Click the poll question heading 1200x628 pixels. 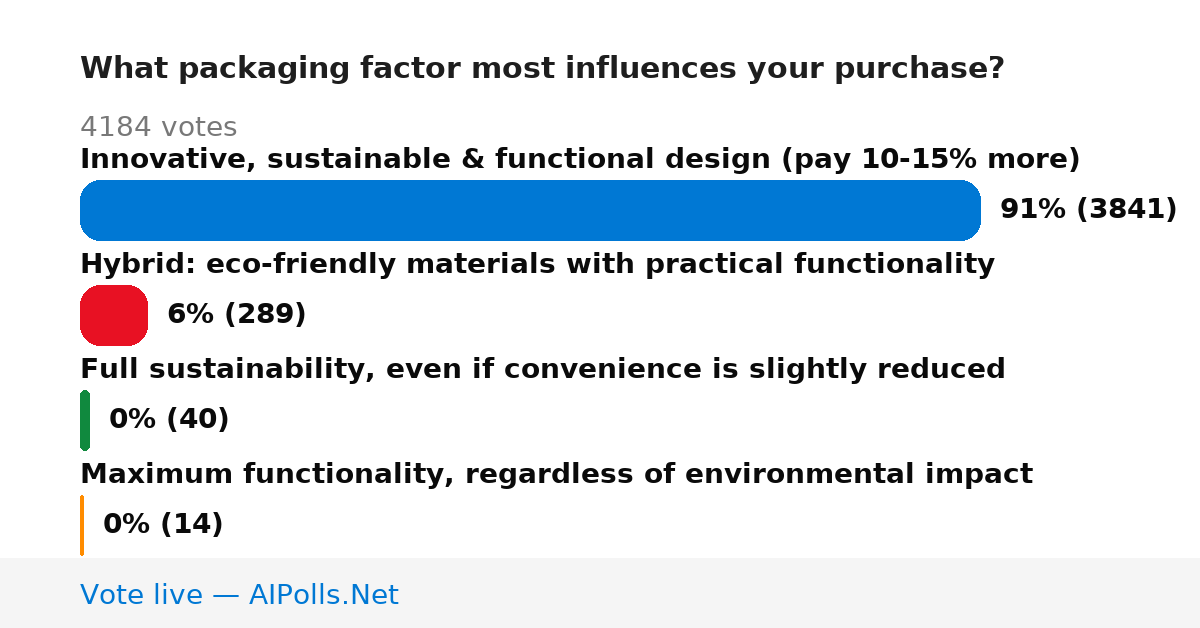pyautogui.click(x=542, y=69)
